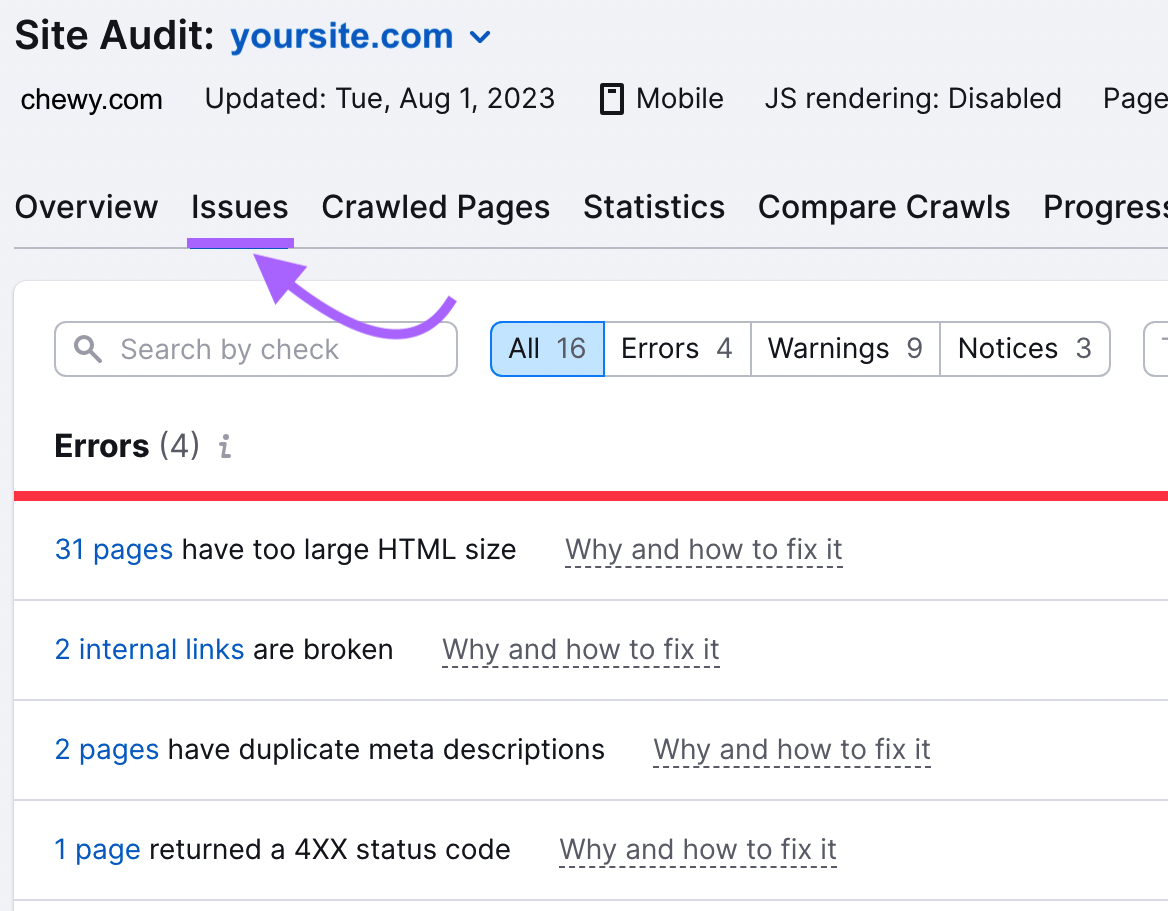Click Why and how to fix broken links

(x=580, y=650)
